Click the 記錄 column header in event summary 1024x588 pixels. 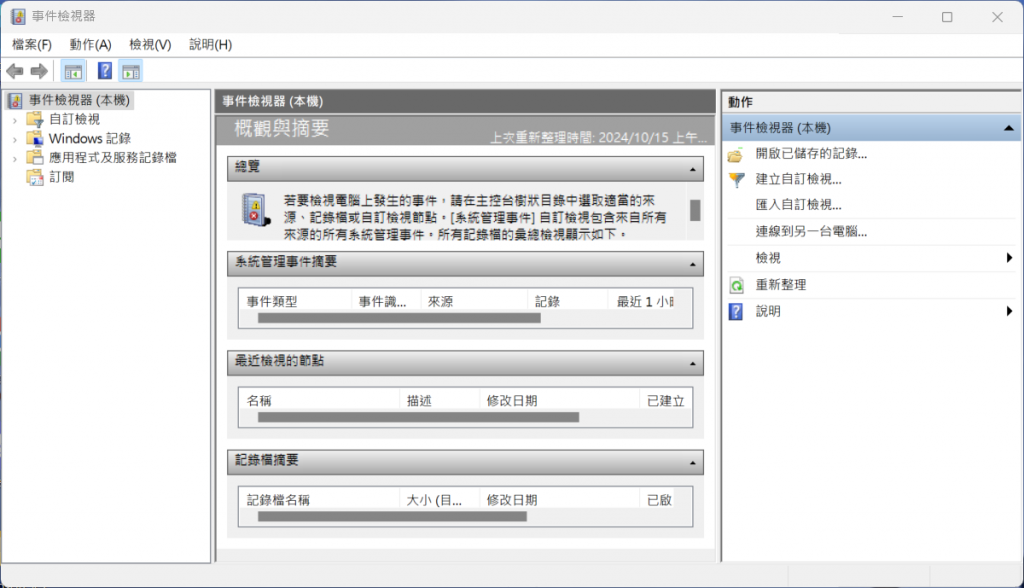[x=567, y=301]
